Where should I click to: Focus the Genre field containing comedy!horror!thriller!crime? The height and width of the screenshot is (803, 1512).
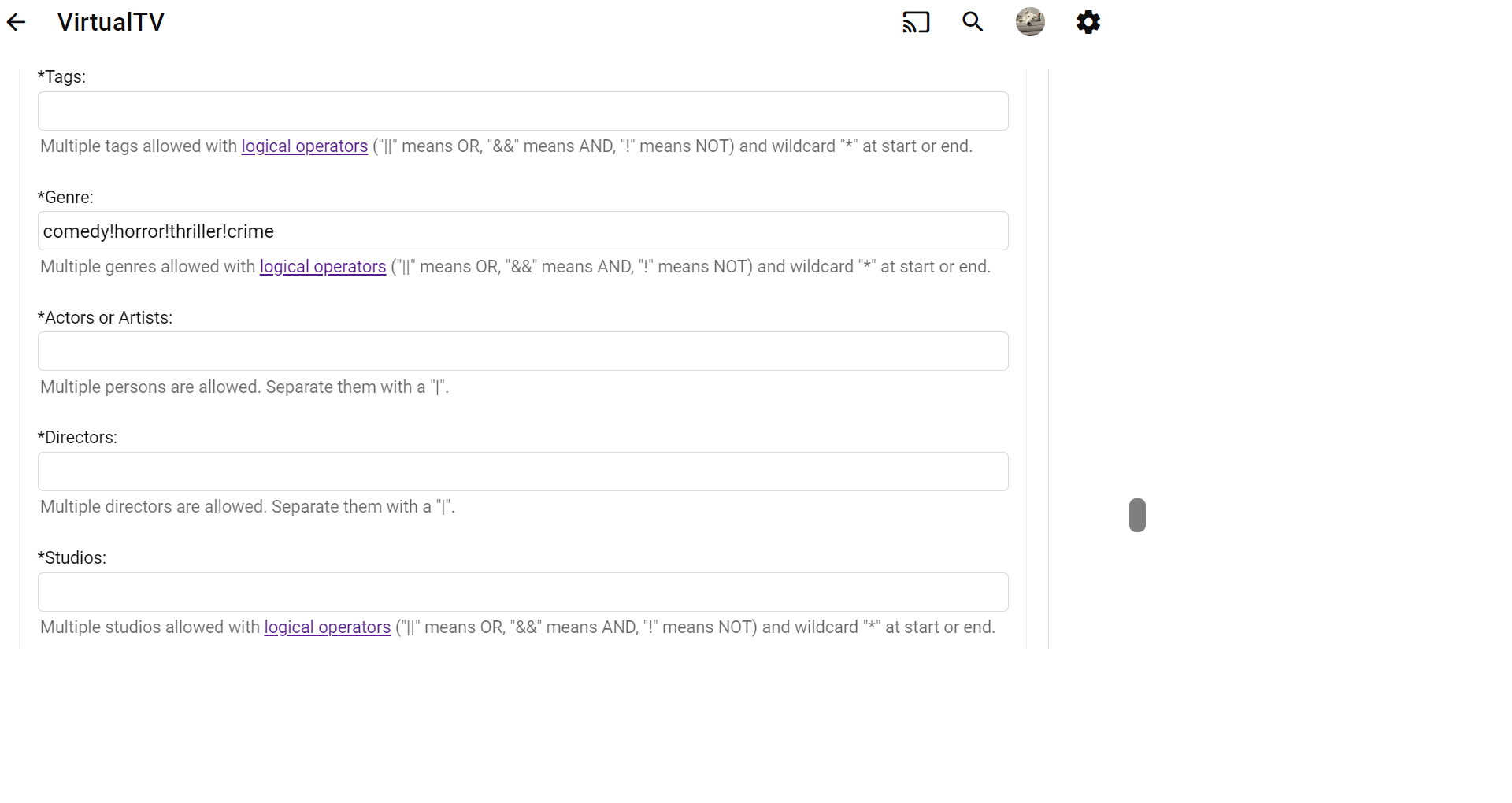click(523, 231)
